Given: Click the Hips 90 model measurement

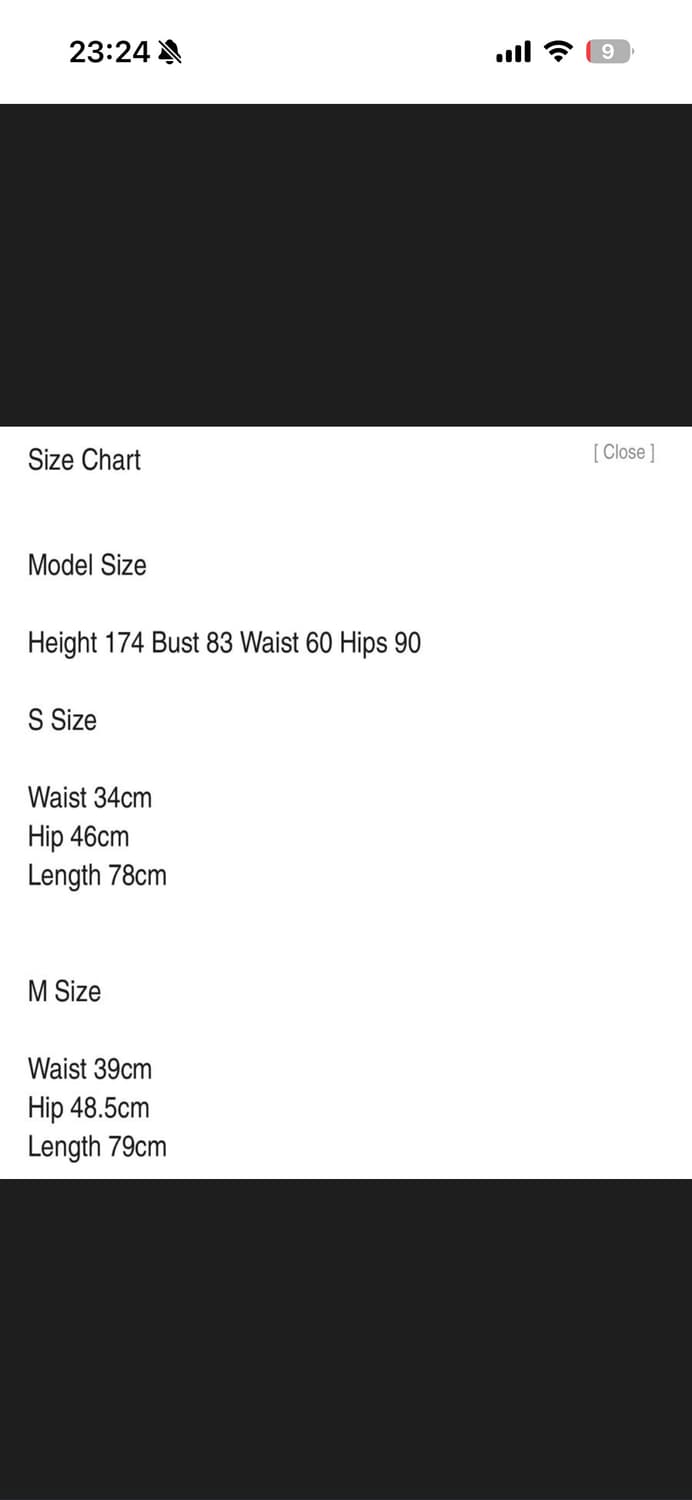Looking at the screenshot, I should click(x=380, y=642).
